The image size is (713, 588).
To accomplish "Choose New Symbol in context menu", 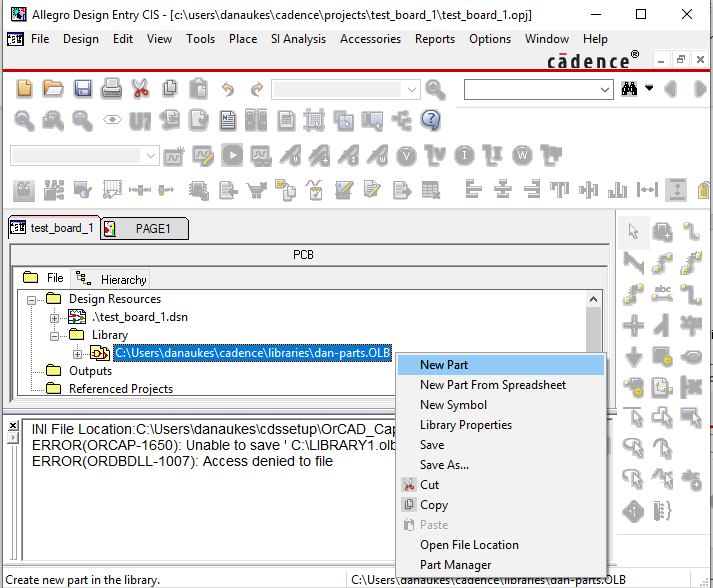I will pos(501,405).
